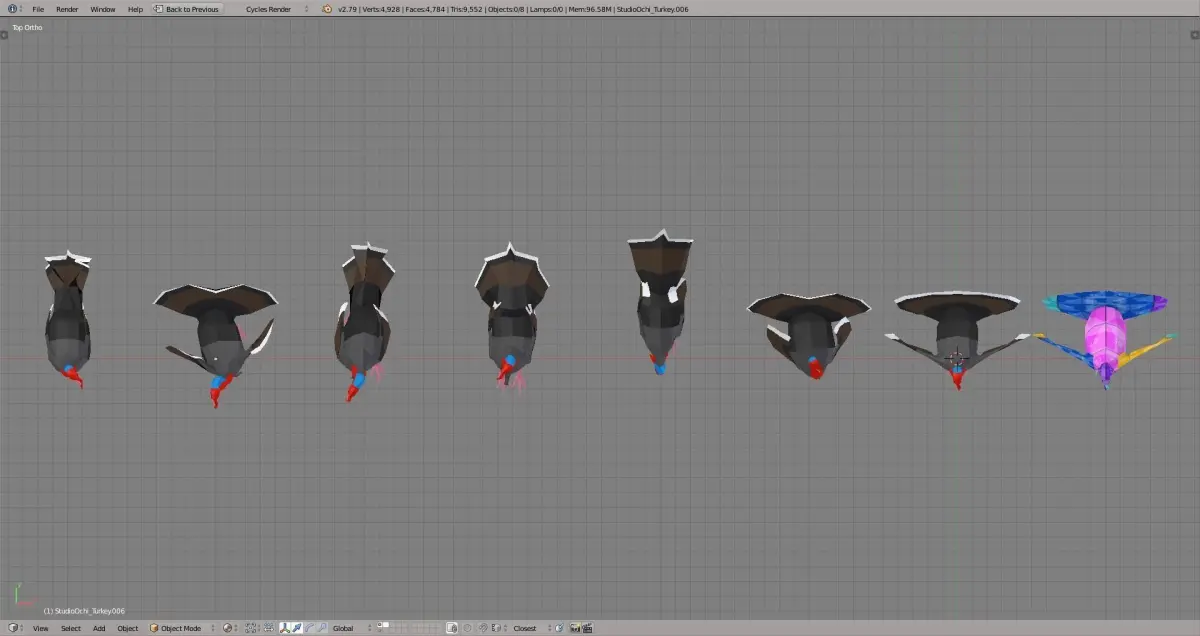Screen dimensions: 1200x636
Task: Open the viewport shading sphere selector
Action: point(231,628)
